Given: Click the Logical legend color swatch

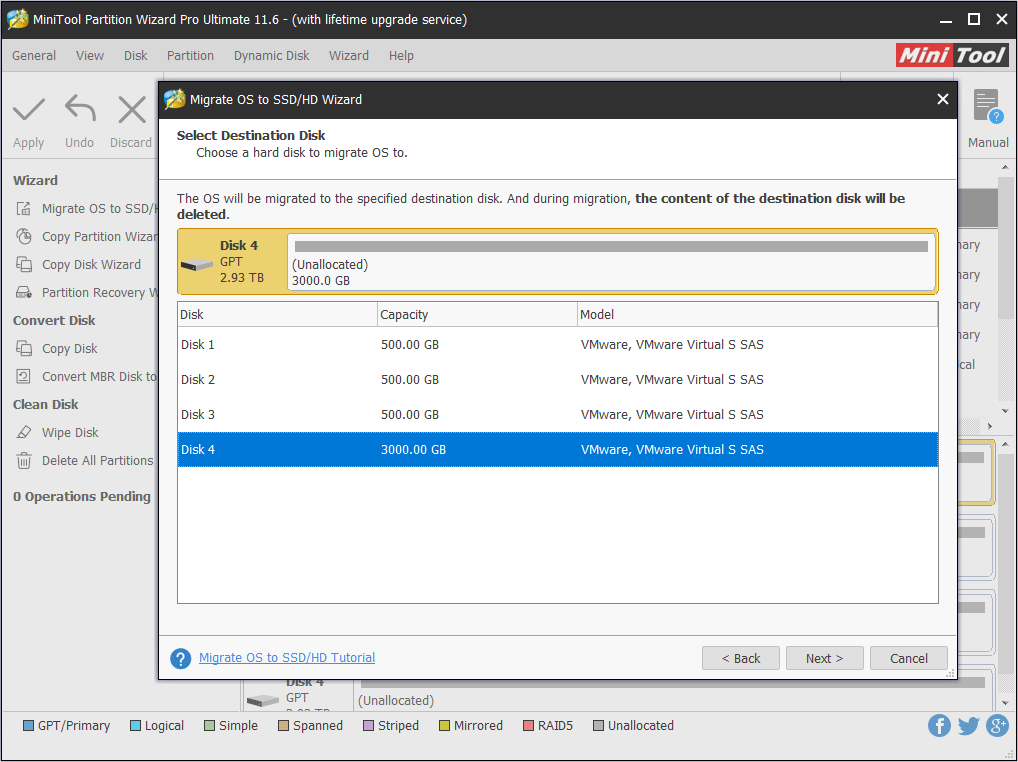Looking at the screenshot, I should 136,726.
